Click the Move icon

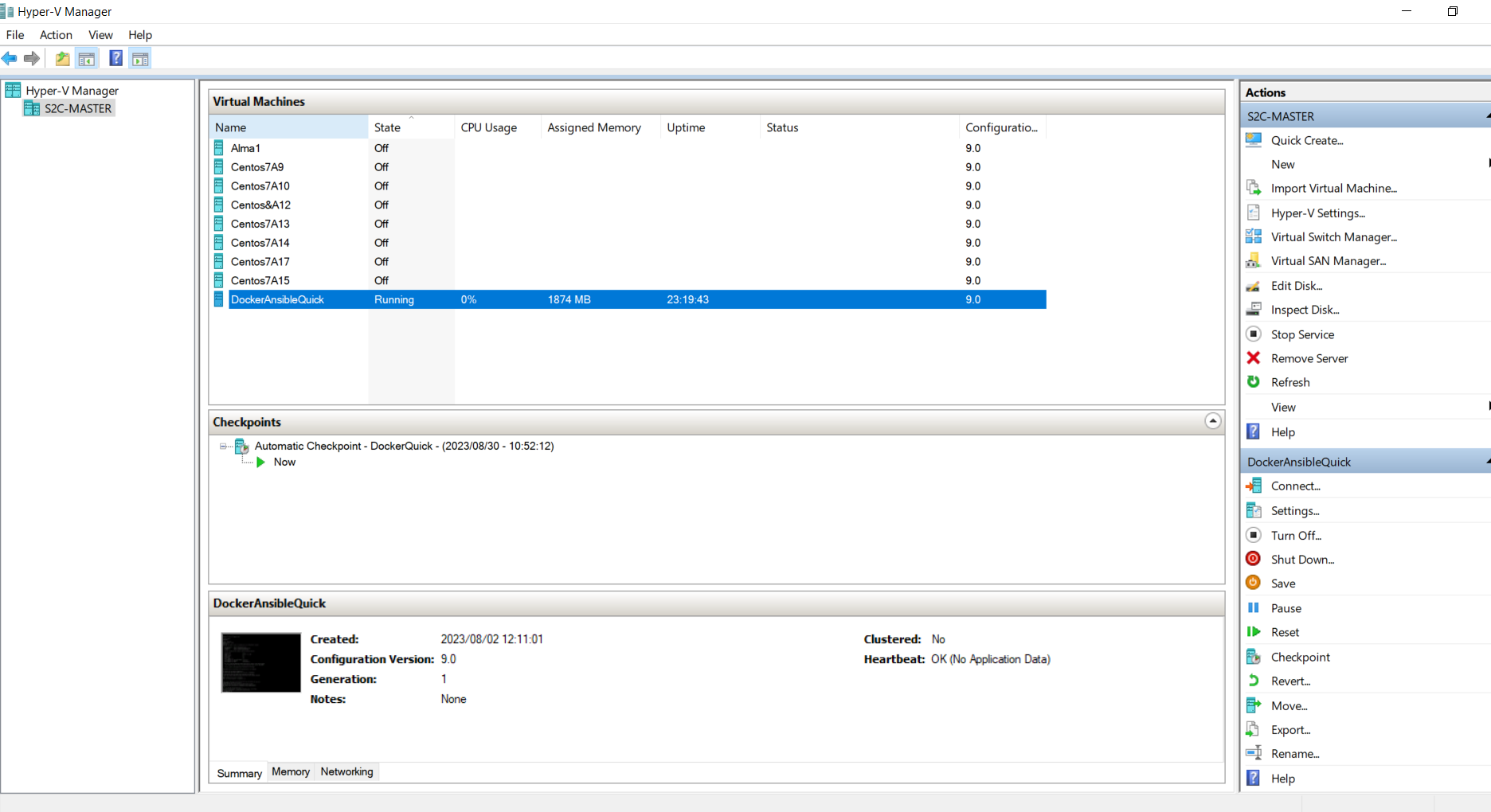tap(1254, 705)
